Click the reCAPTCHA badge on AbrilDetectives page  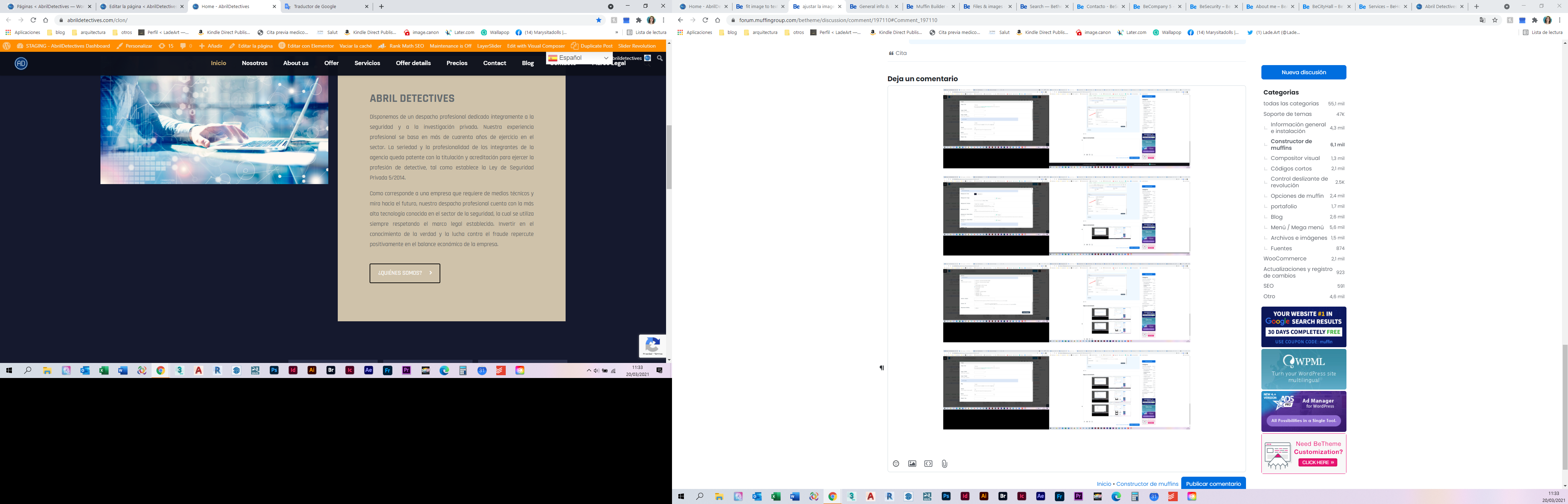tap(652, 346)
